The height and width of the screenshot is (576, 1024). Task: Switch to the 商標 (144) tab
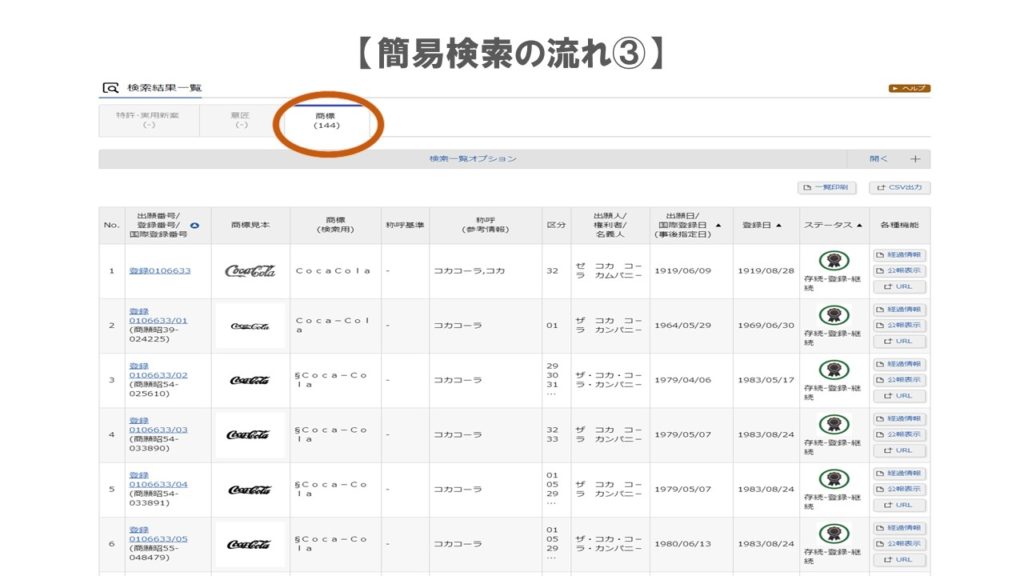click(x=326, y=121)
